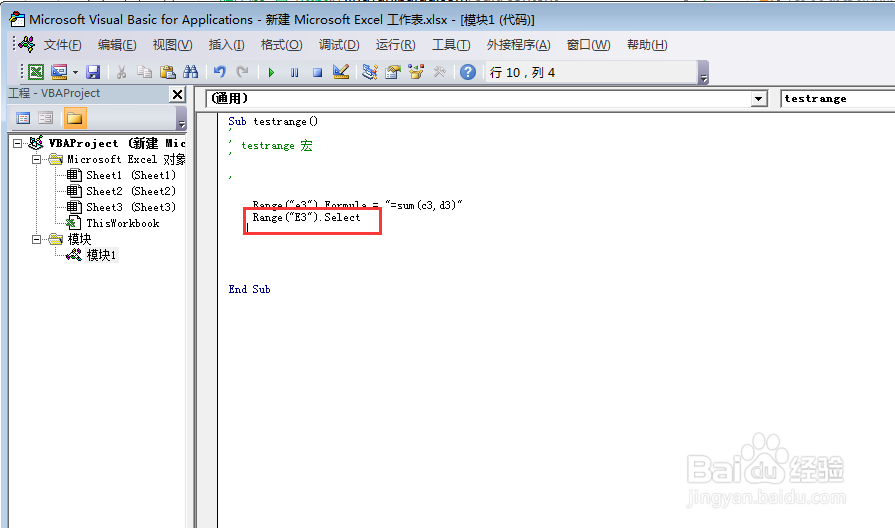Screen dimensions: 895x528
Task: Toggle Design Mode icon
Action: click(341, 72)
